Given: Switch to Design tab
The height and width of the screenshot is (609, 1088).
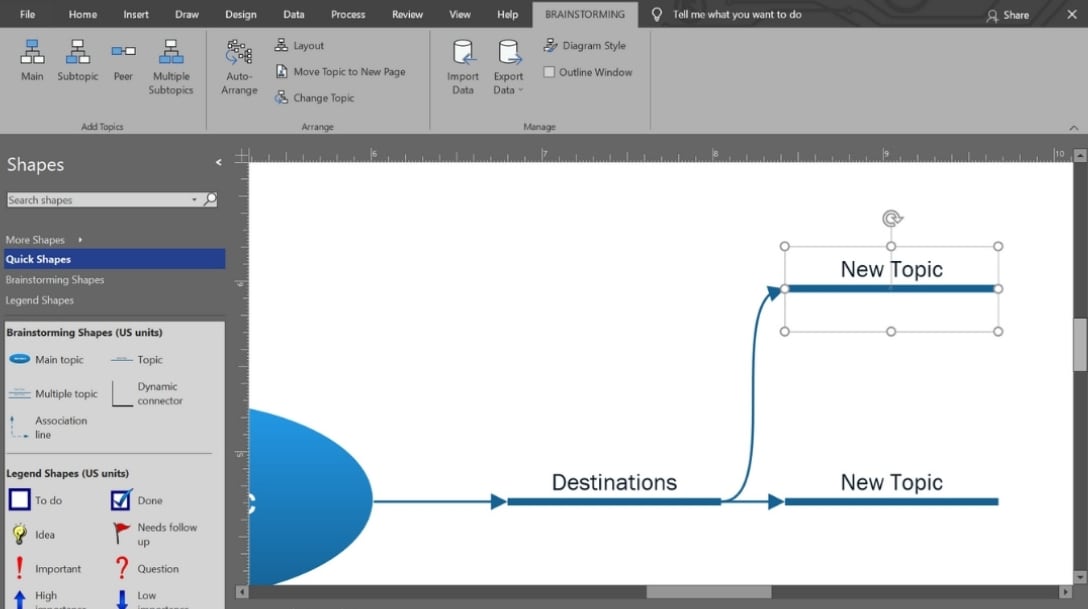Looking at the screenshot, I should coord(241,14).
